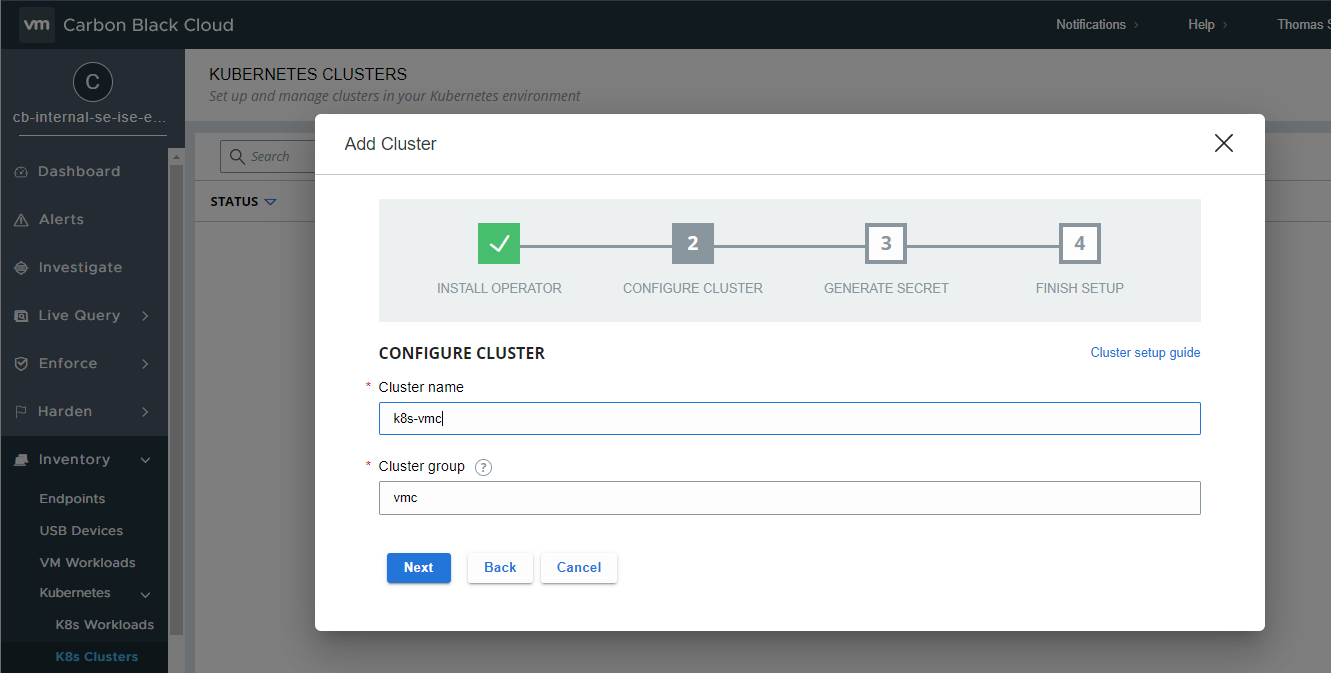Open USB Devices under Inventory
Viewport: 1331px width, 673px height.
tap(81, 531)
